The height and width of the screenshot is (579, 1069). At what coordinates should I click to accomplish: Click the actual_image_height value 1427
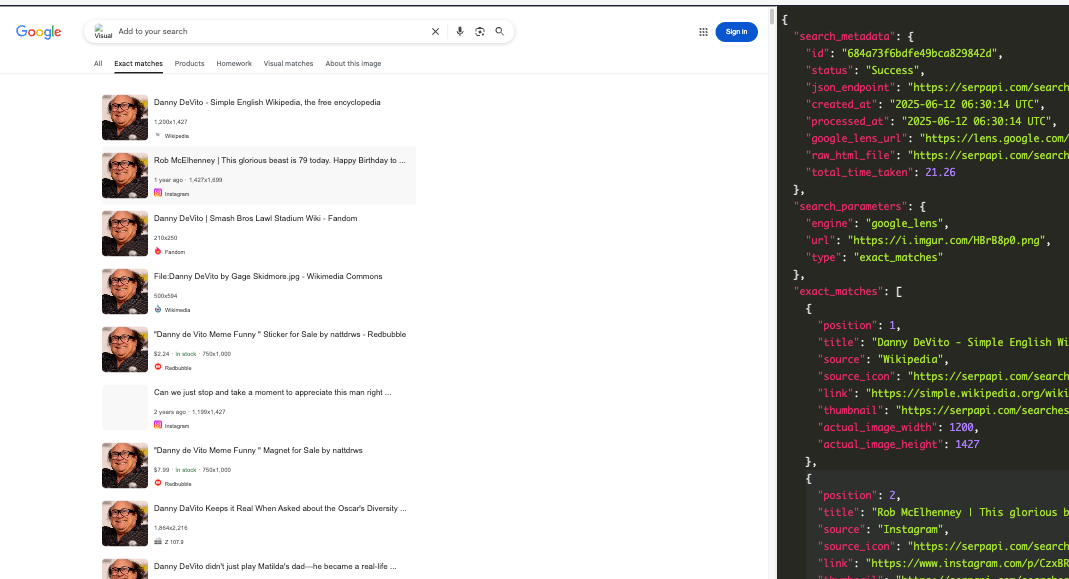coord(967,445)
